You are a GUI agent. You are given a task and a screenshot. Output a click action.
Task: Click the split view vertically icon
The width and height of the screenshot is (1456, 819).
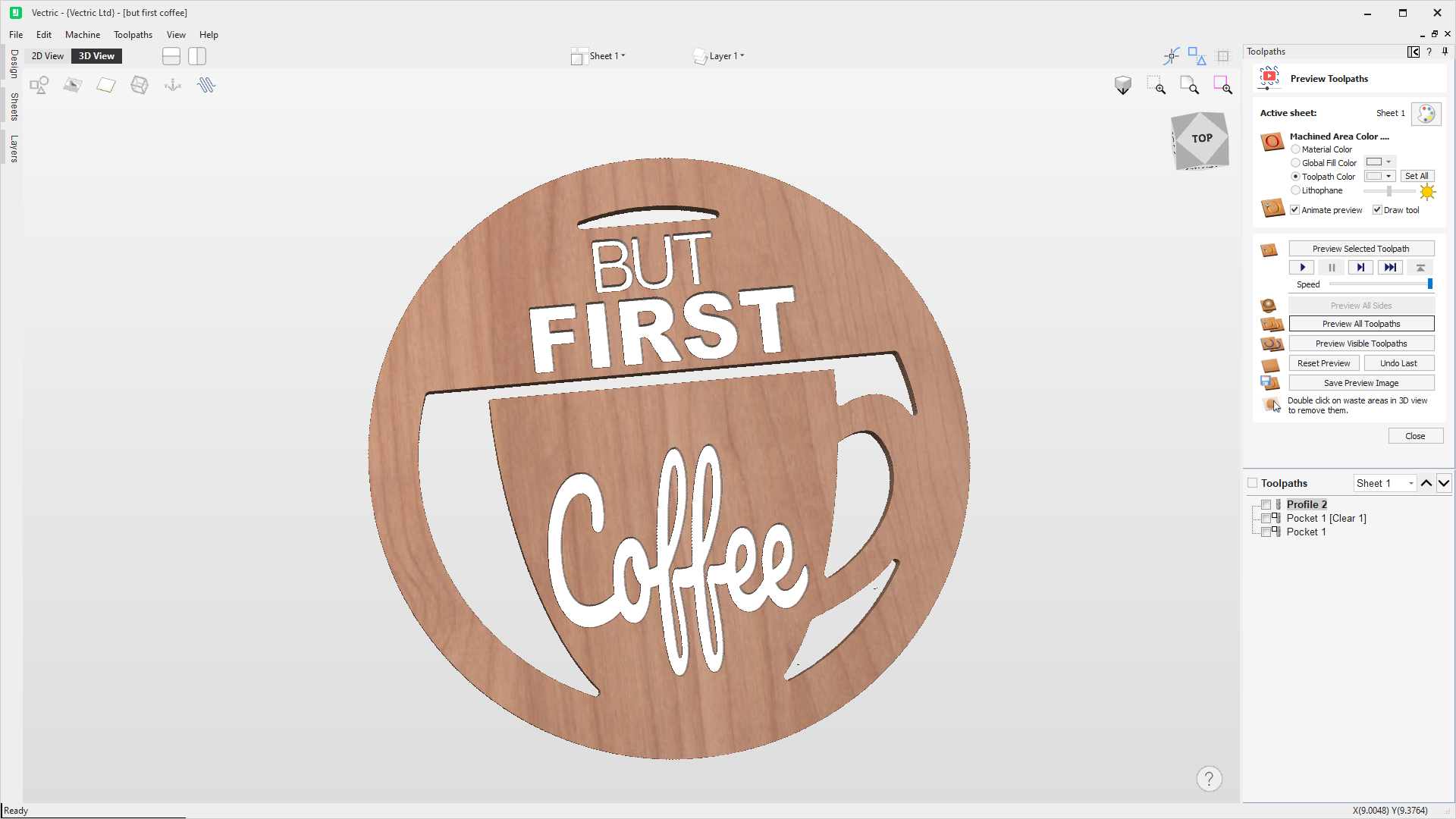197,56
